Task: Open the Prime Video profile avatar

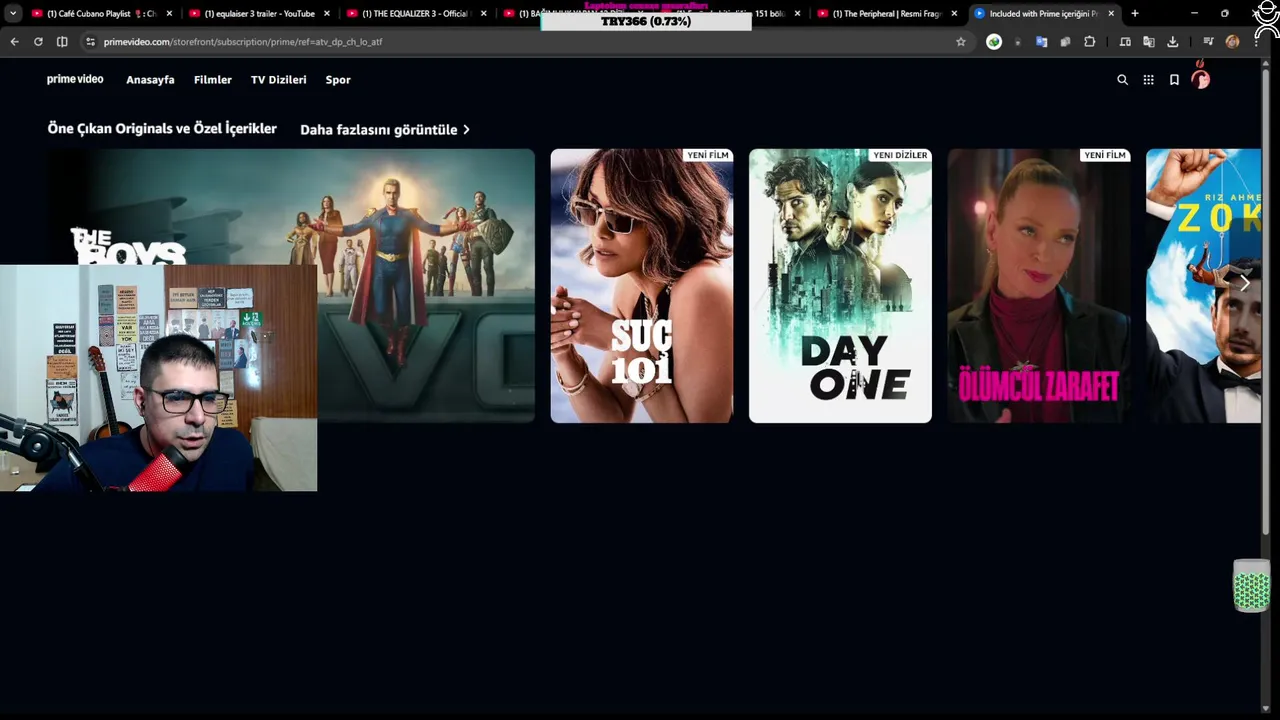Action: [1201, 79]
